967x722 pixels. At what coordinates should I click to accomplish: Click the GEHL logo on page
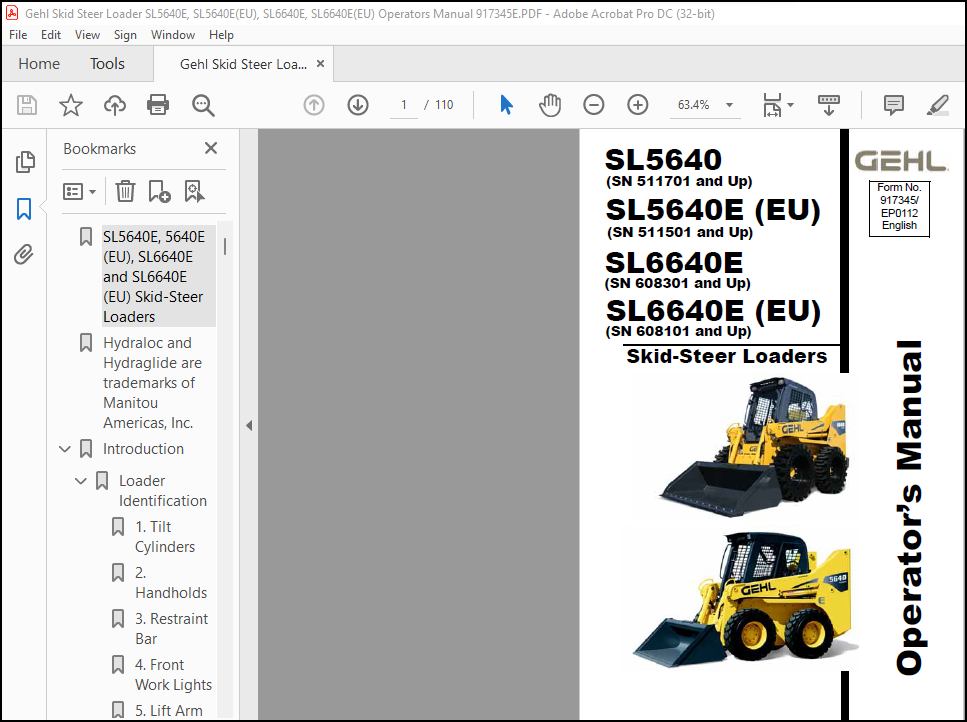tap(900, 161)
